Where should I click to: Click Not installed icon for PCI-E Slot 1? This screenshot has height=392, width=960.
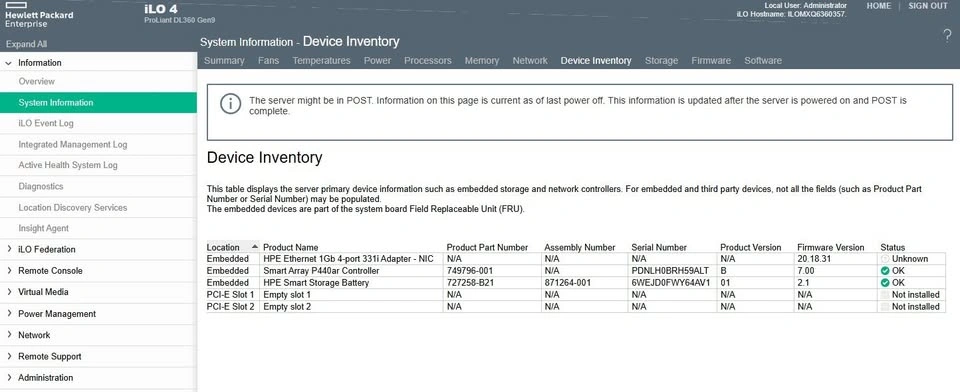(x=885, y=295)
